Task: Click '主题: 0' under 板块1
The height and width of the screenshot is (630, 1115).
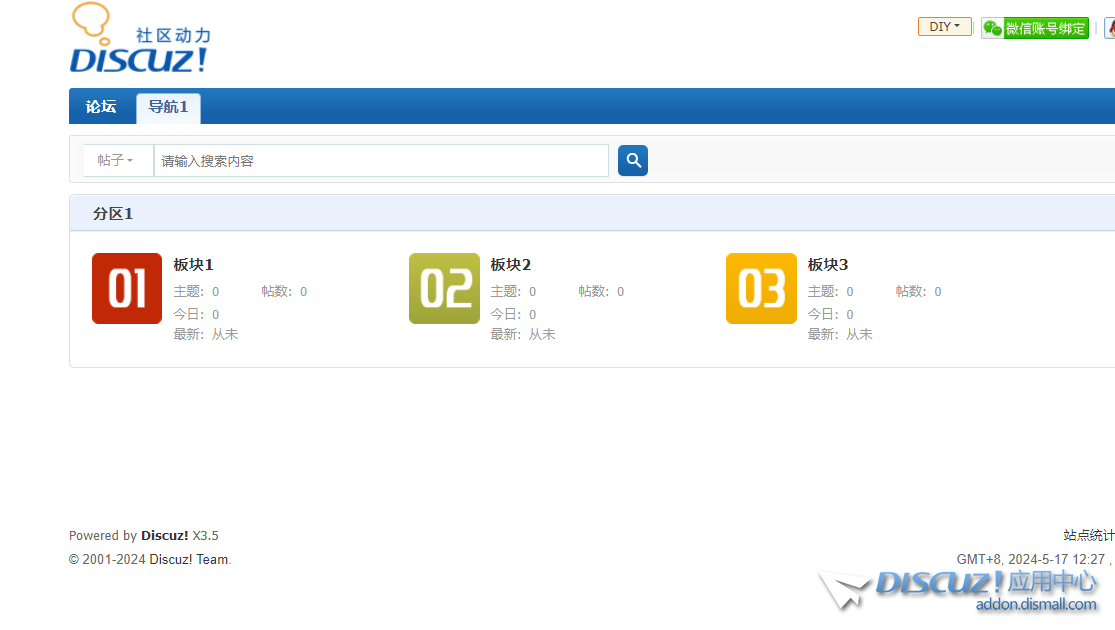Action: [x=196, y=292]
